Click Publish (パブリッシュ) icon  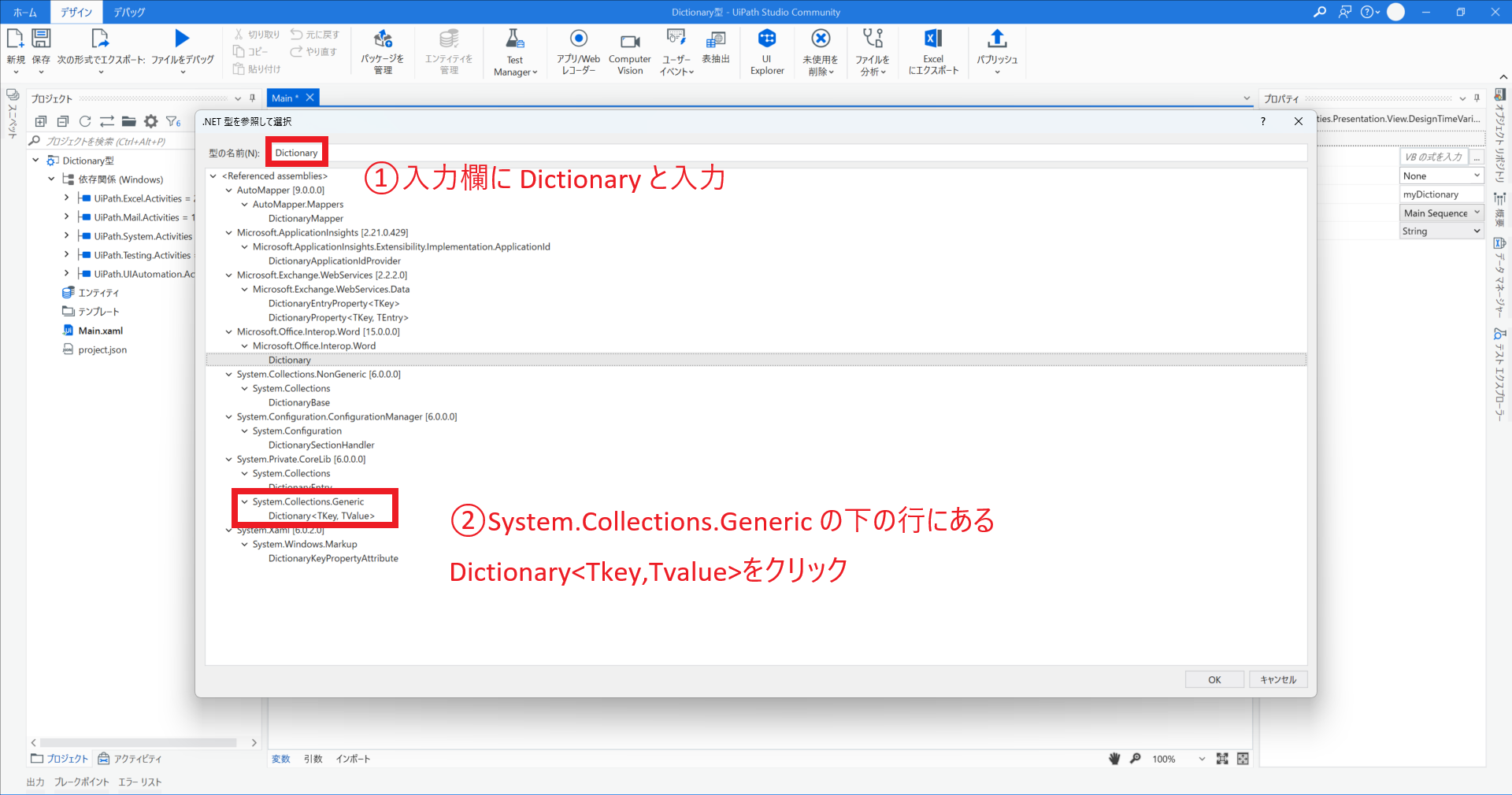point(997,39)
